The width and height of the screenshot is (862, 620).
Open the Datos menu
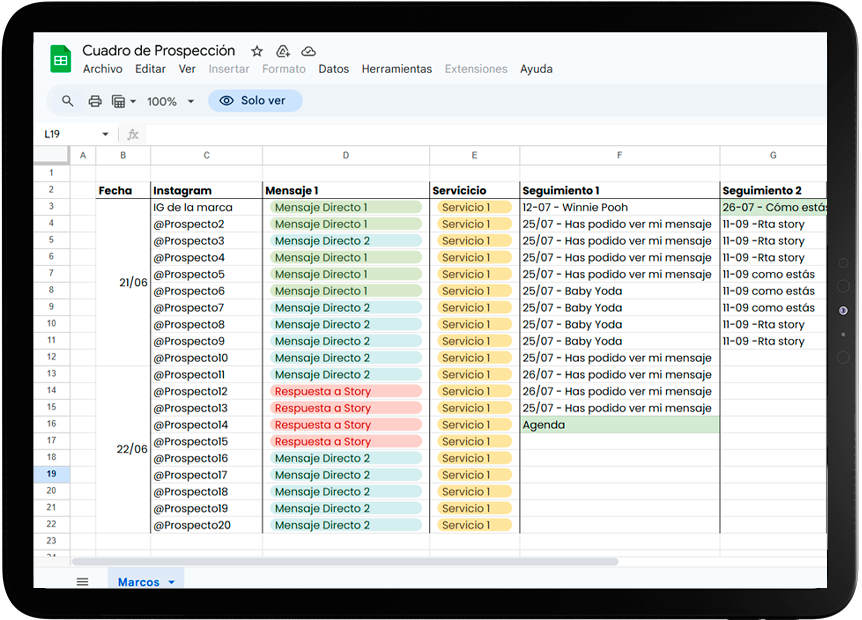[x=333, y=69]
